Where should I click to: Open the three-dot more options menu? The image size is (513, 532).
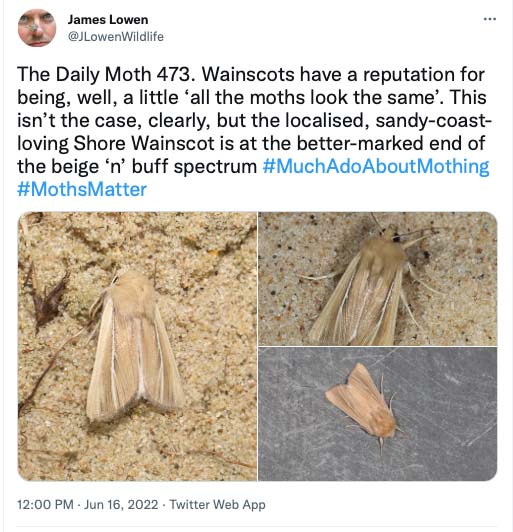pyautogui.click(x=490, y=19)
